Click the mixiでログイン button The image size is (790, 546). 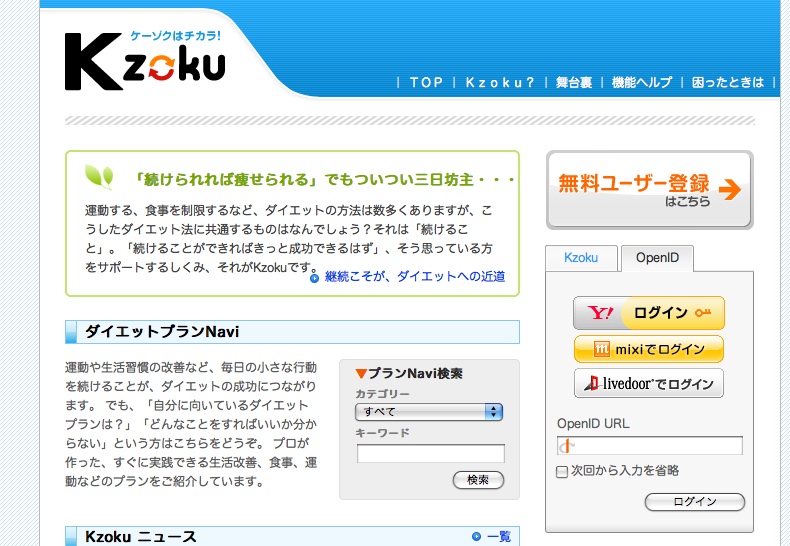point(649,349)
